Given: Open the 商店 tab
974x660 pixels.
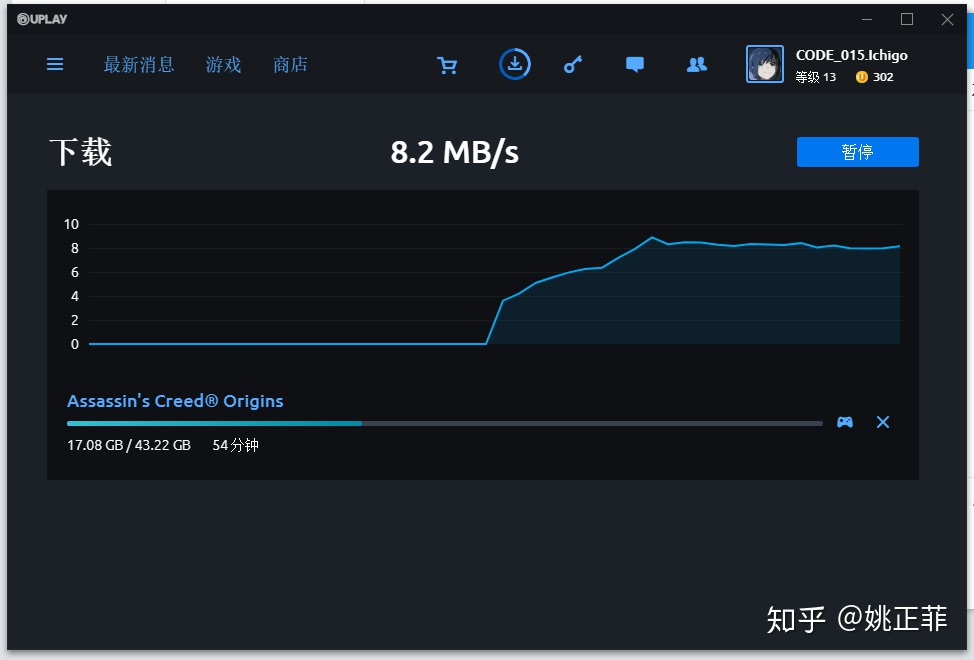Looking at the screenshot, I should pos(290,65).
